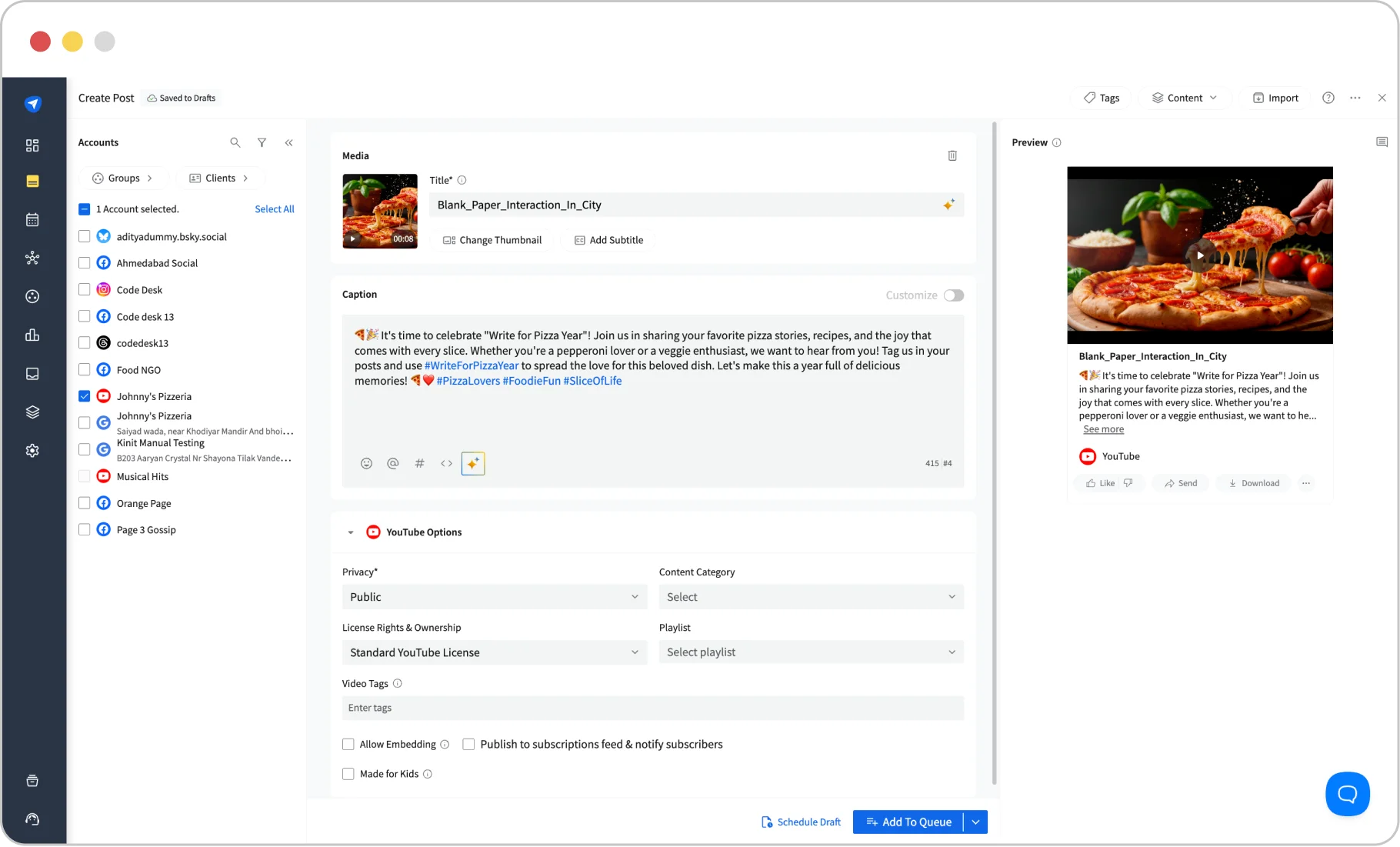Viewport: 1400px width, 847px height.
Task: Open the Content Category dropdown
Action: [810, 596]
